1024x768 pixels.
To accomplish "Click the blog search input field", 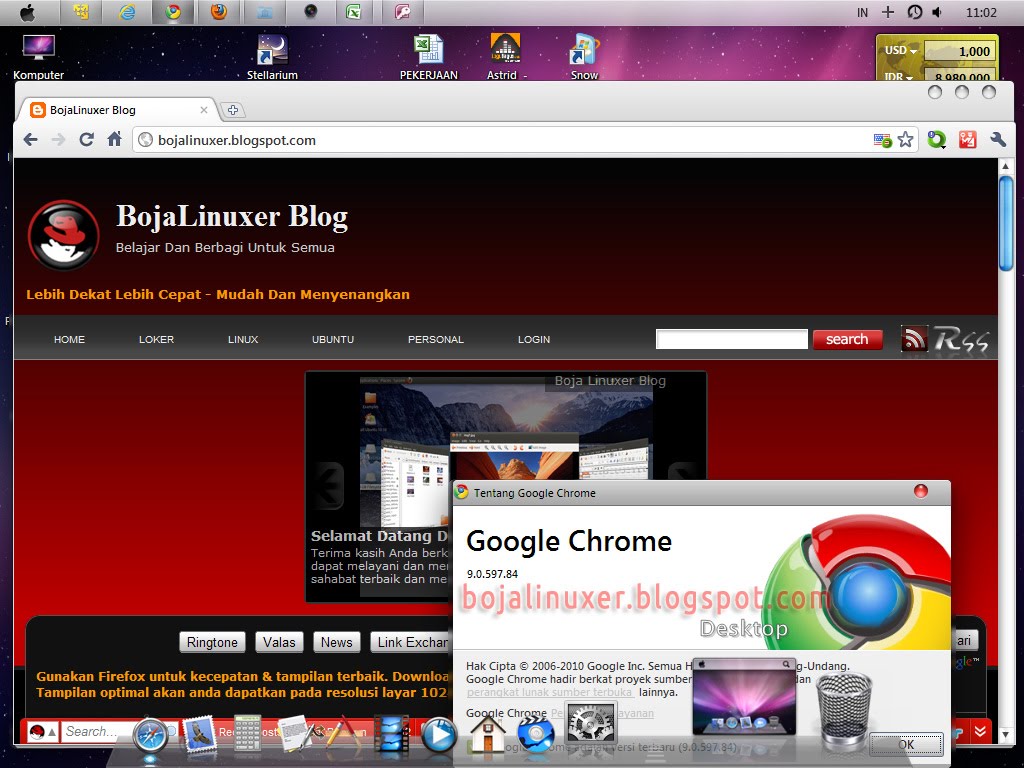I will (x=731, y=339).
